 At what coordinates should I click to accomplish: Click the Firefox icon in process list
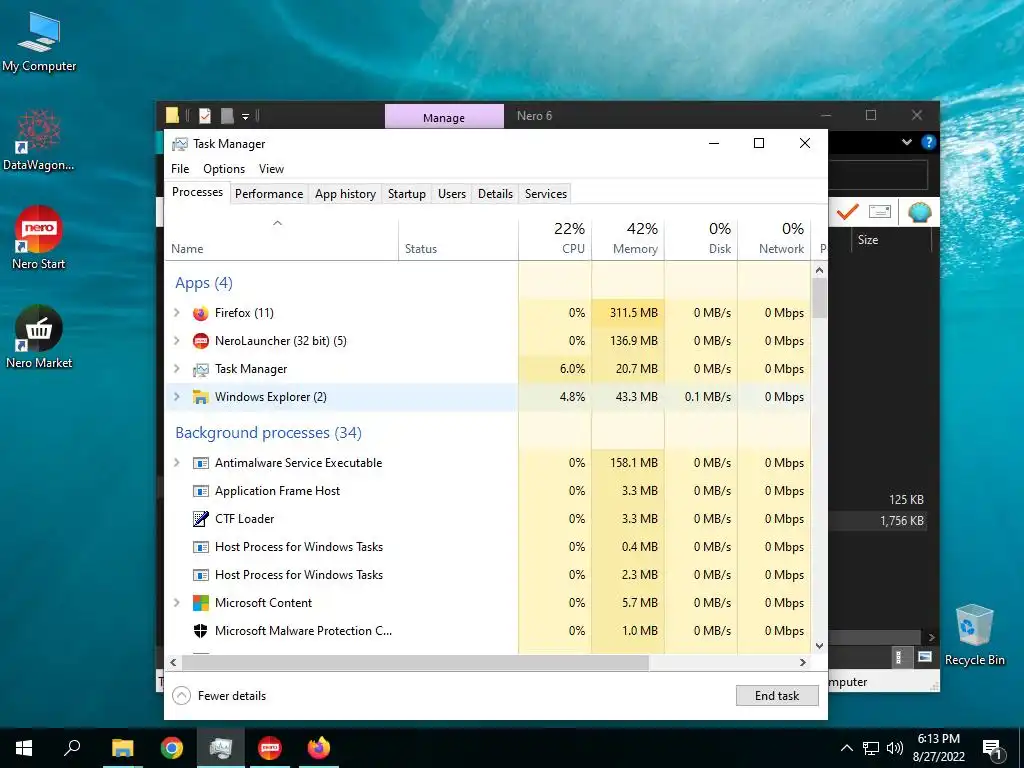point(200,313)
